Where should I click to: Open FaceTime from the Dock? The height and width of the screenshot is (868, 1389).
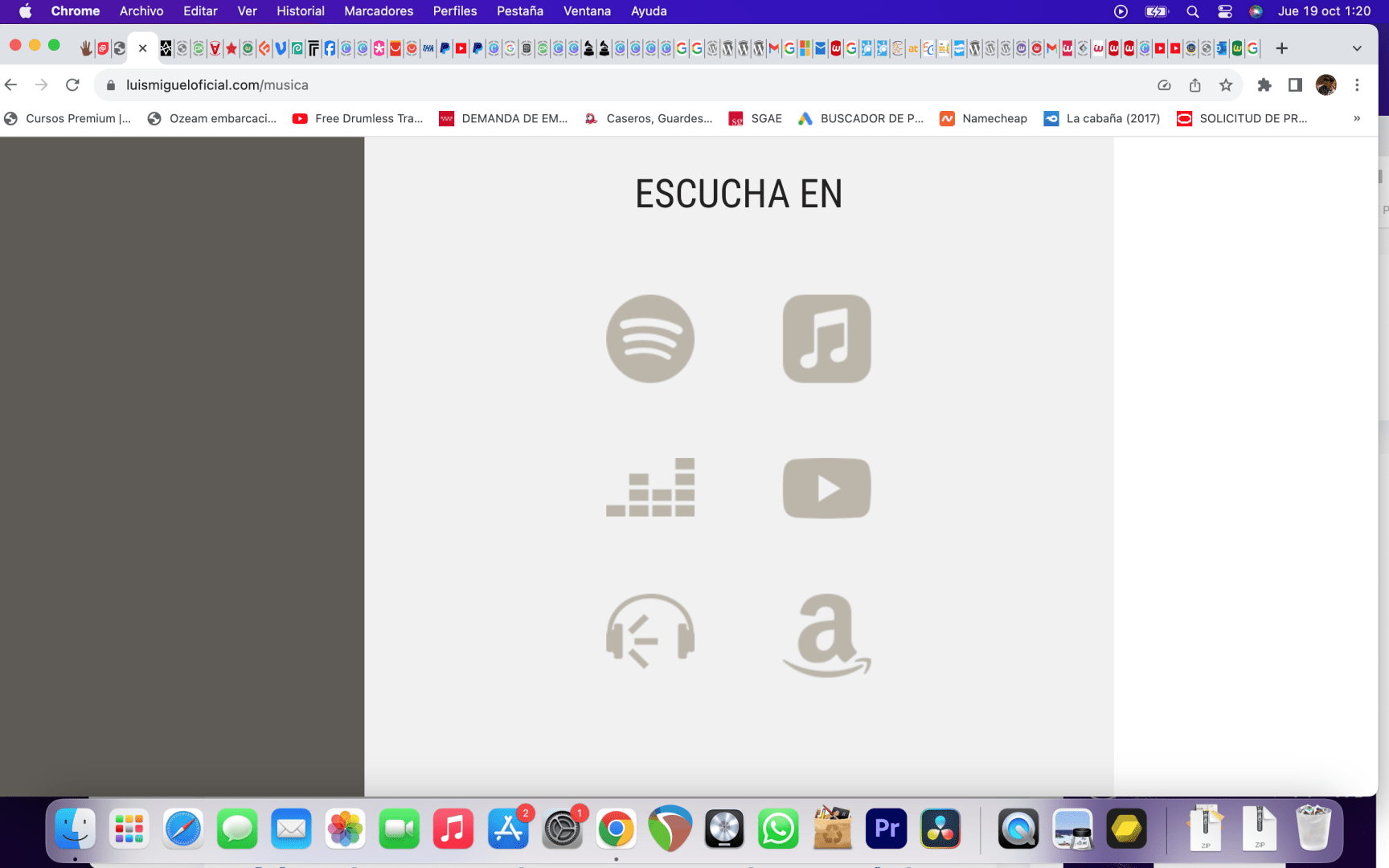point(399,829)
